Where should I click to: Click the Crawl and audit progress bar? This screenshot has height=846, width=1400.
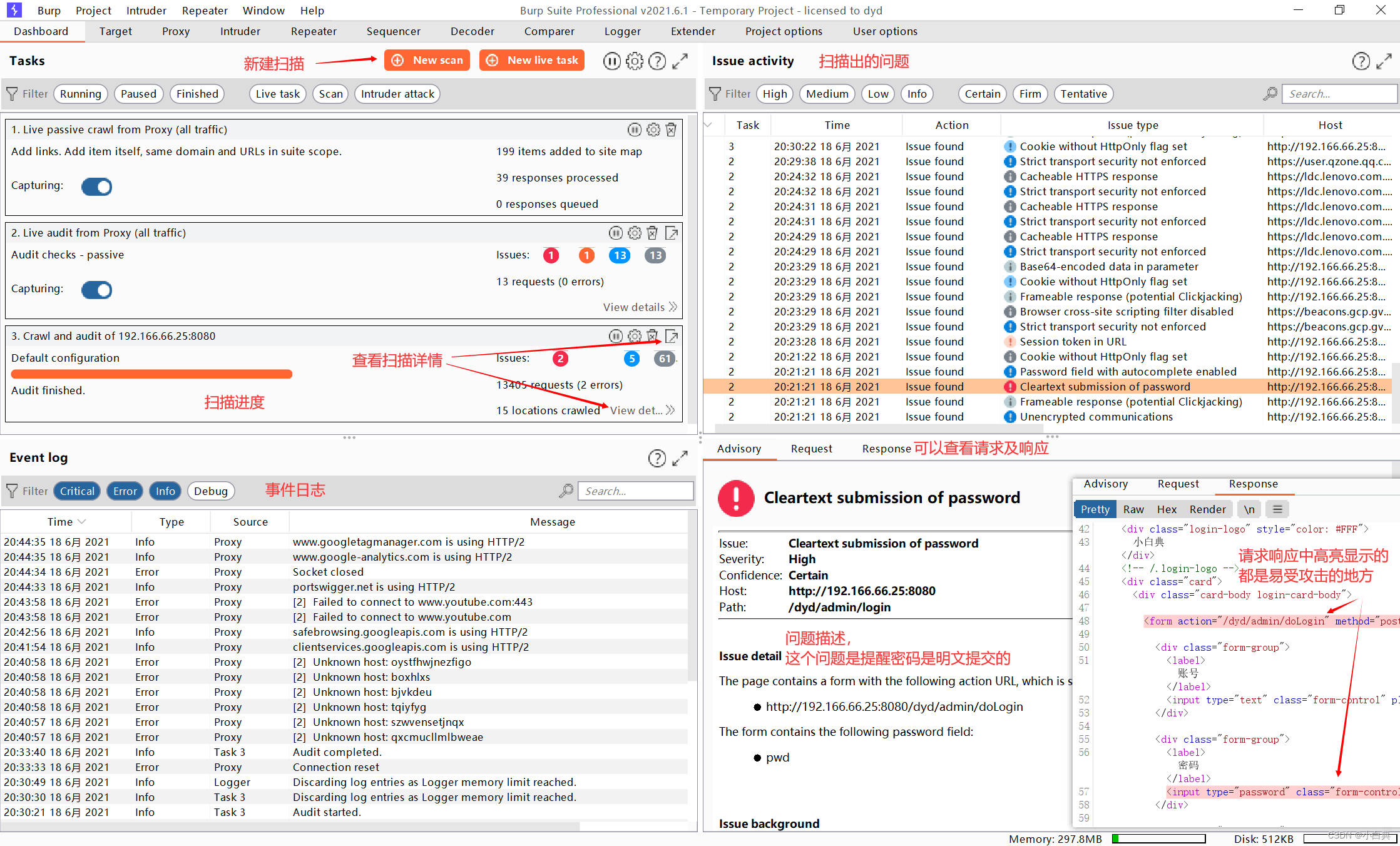point(151,374)
